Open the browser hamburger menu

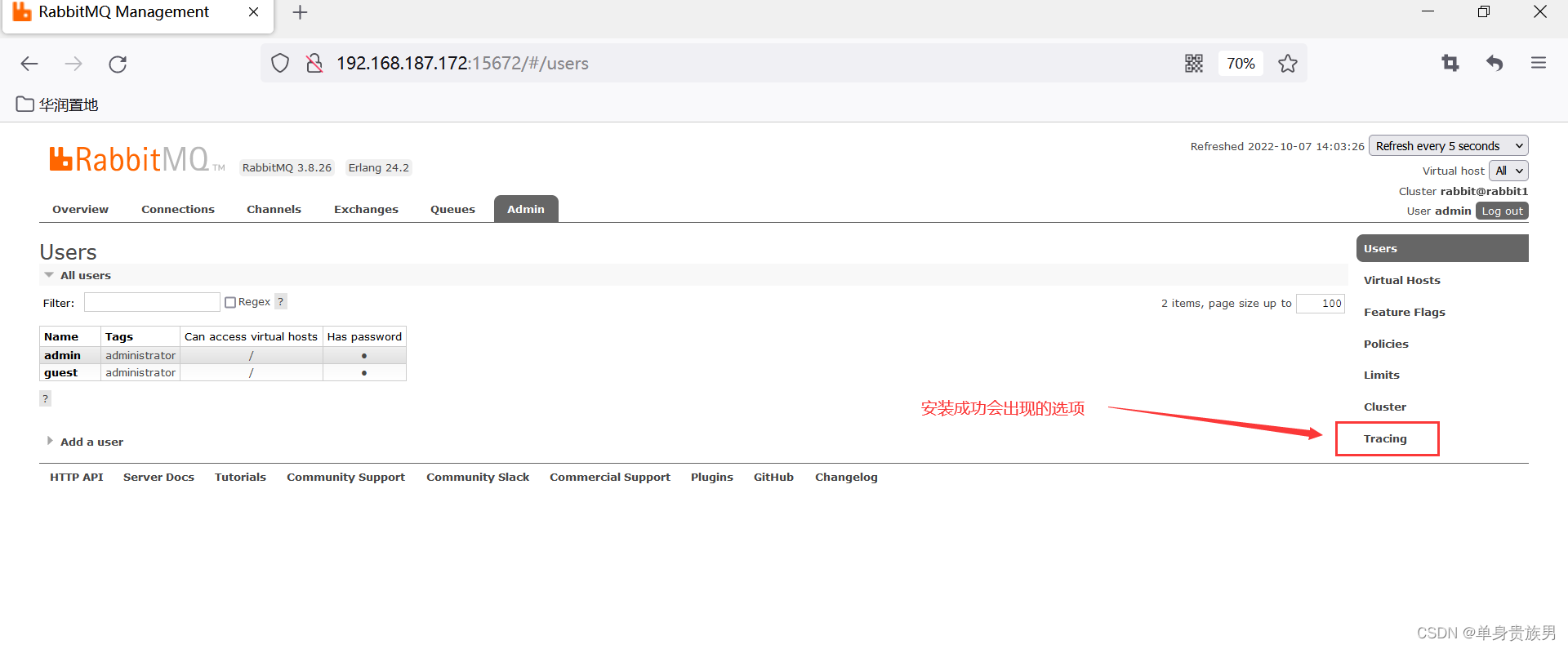pos(1539,63)
